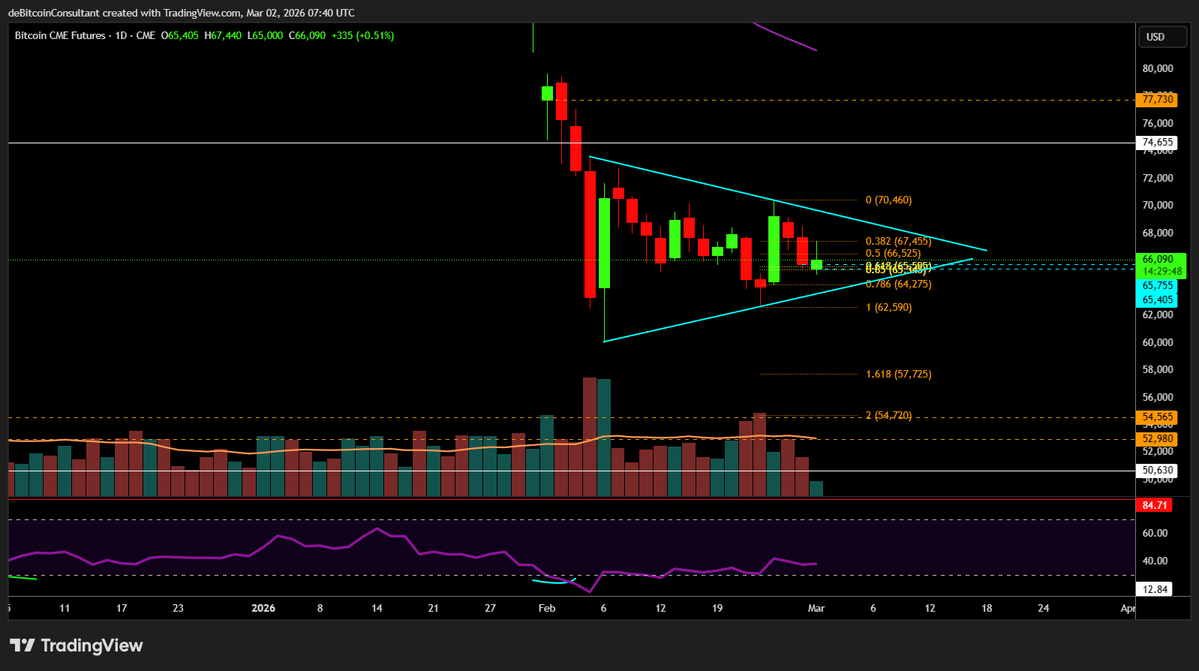1199x671 pixels.
Task: Click the 70,000 price axis tick
Action: pos(1157,206)
